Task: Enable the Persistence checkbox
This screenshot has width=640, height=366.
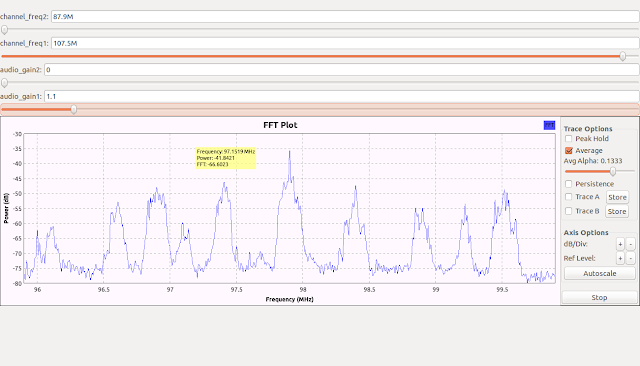Action: pyautogui.click(x=569, y=184)
